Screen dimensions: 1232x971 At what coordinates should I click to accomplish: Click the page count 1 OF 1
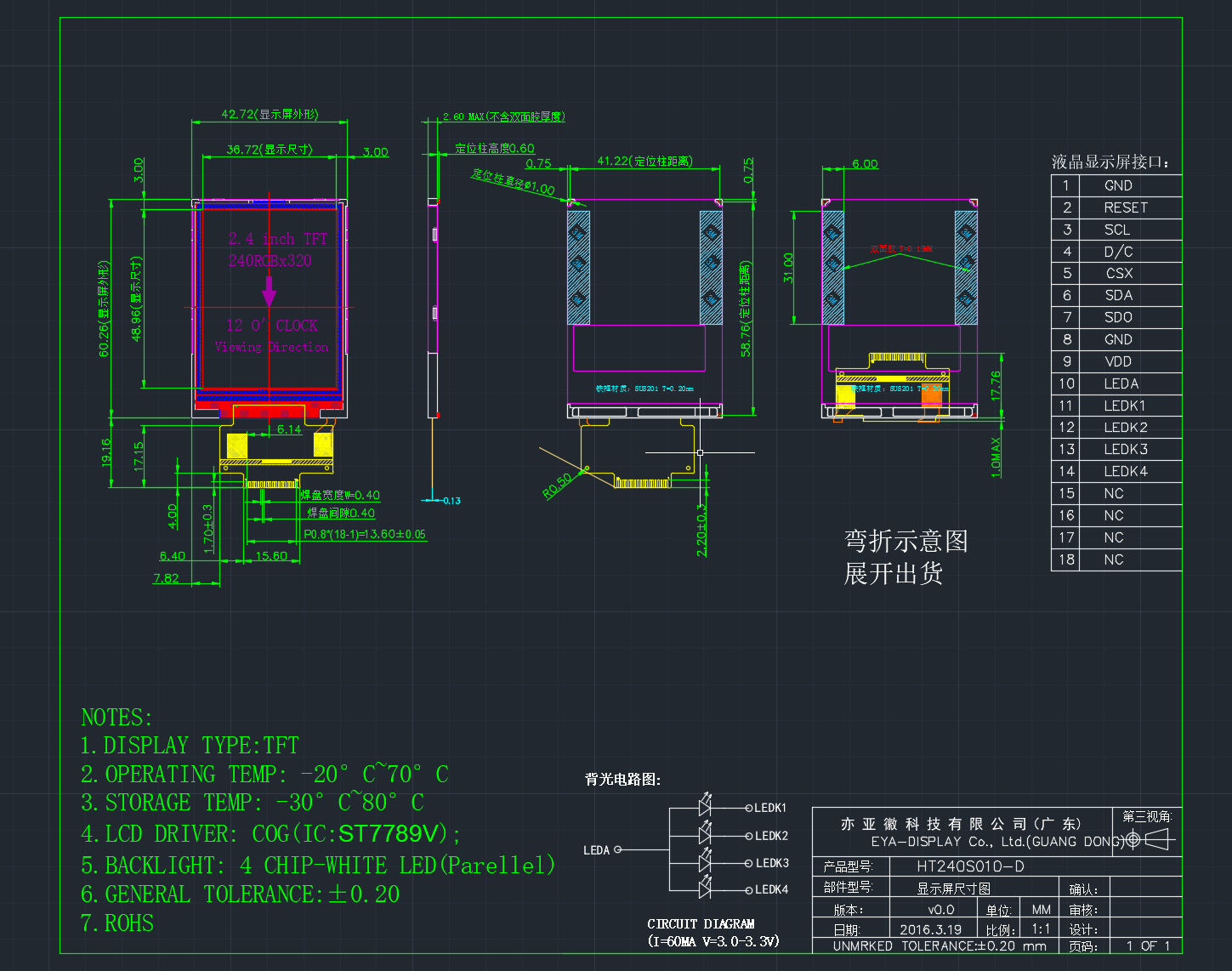click(x=1148, y=945)
